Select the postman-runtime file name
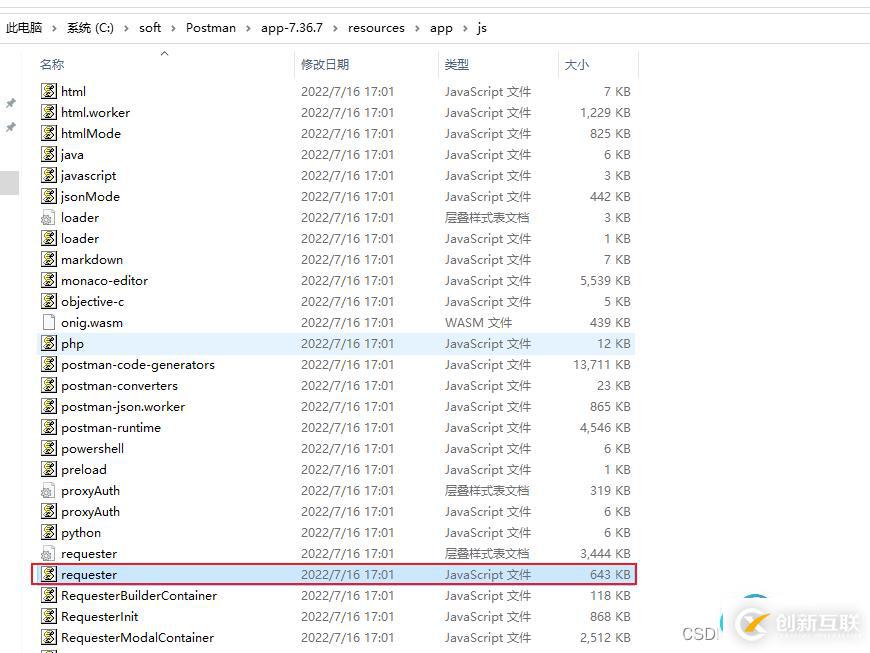This screenshot has width=870, height=653. pos(111,428)
